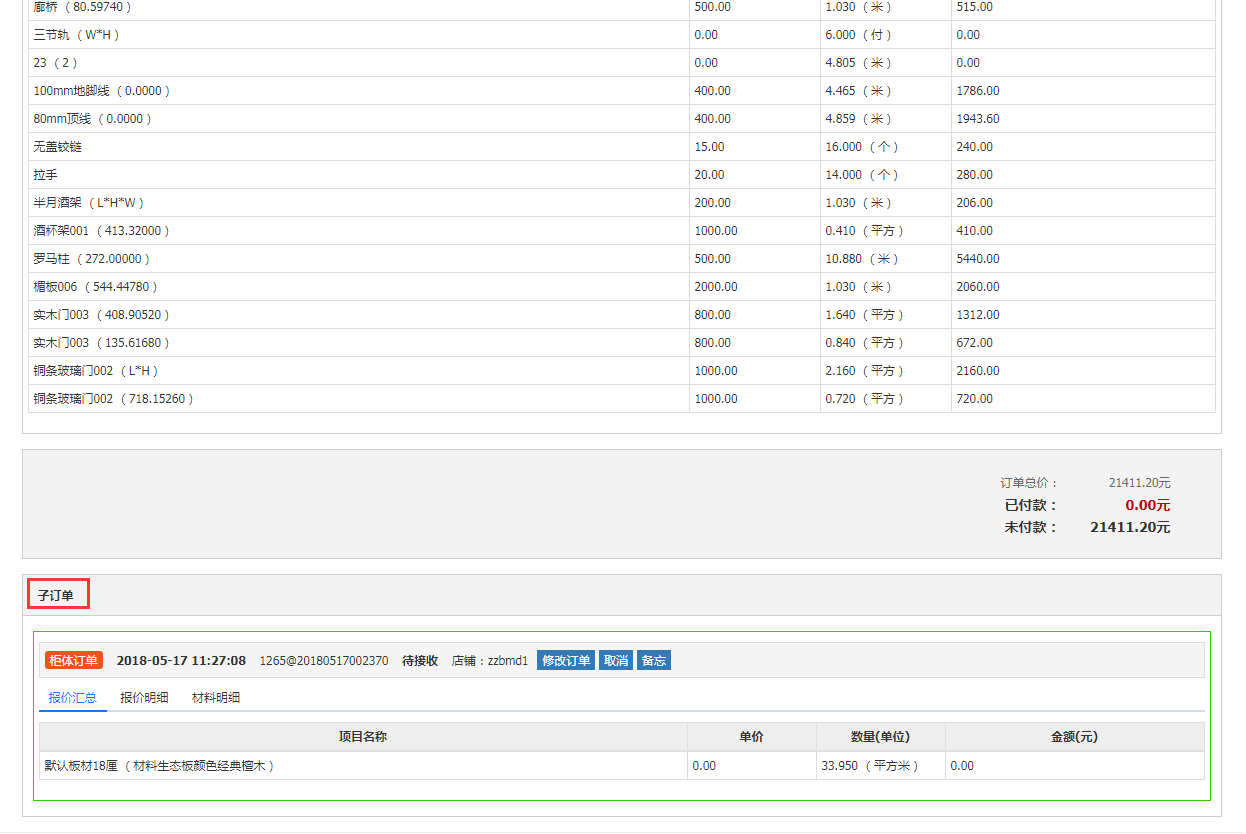Click the 项目名称 column header

[x=363, y=737]
